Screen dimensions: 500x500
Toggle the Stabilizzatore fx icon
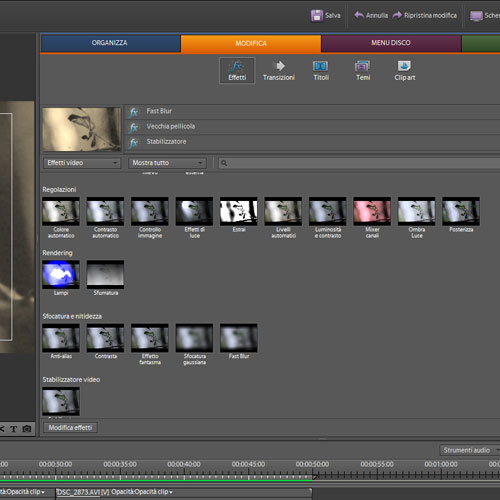point(134,143)
